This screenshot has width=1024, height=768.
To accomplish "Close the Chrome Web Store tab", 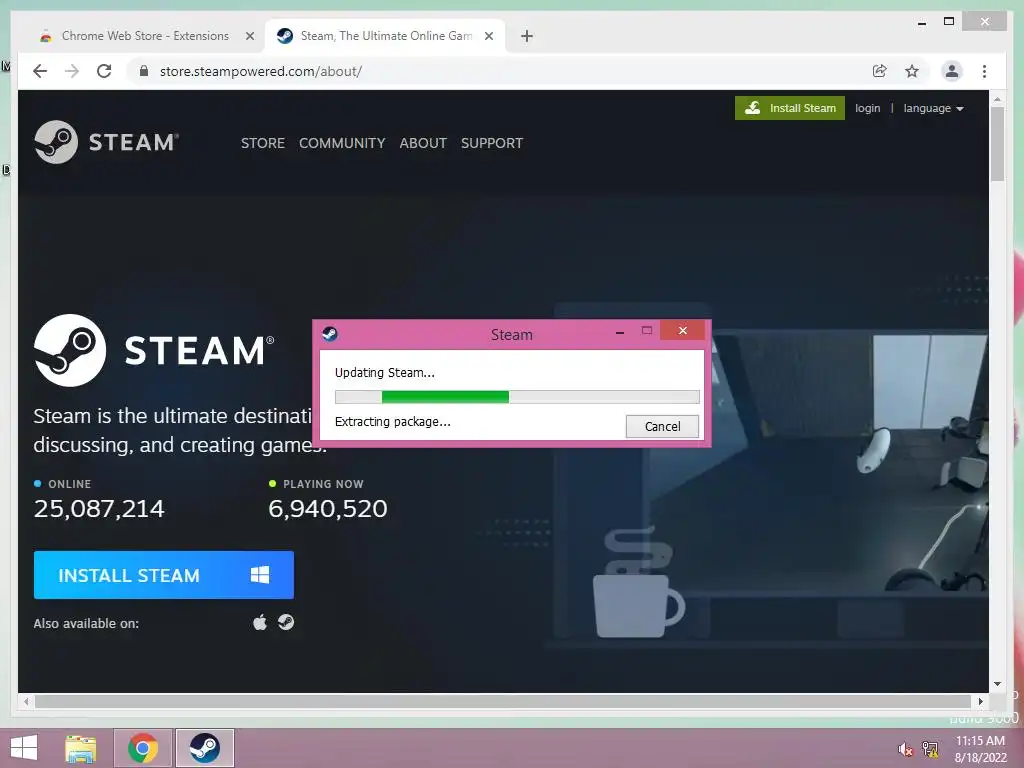I will (x=249, y=36).
